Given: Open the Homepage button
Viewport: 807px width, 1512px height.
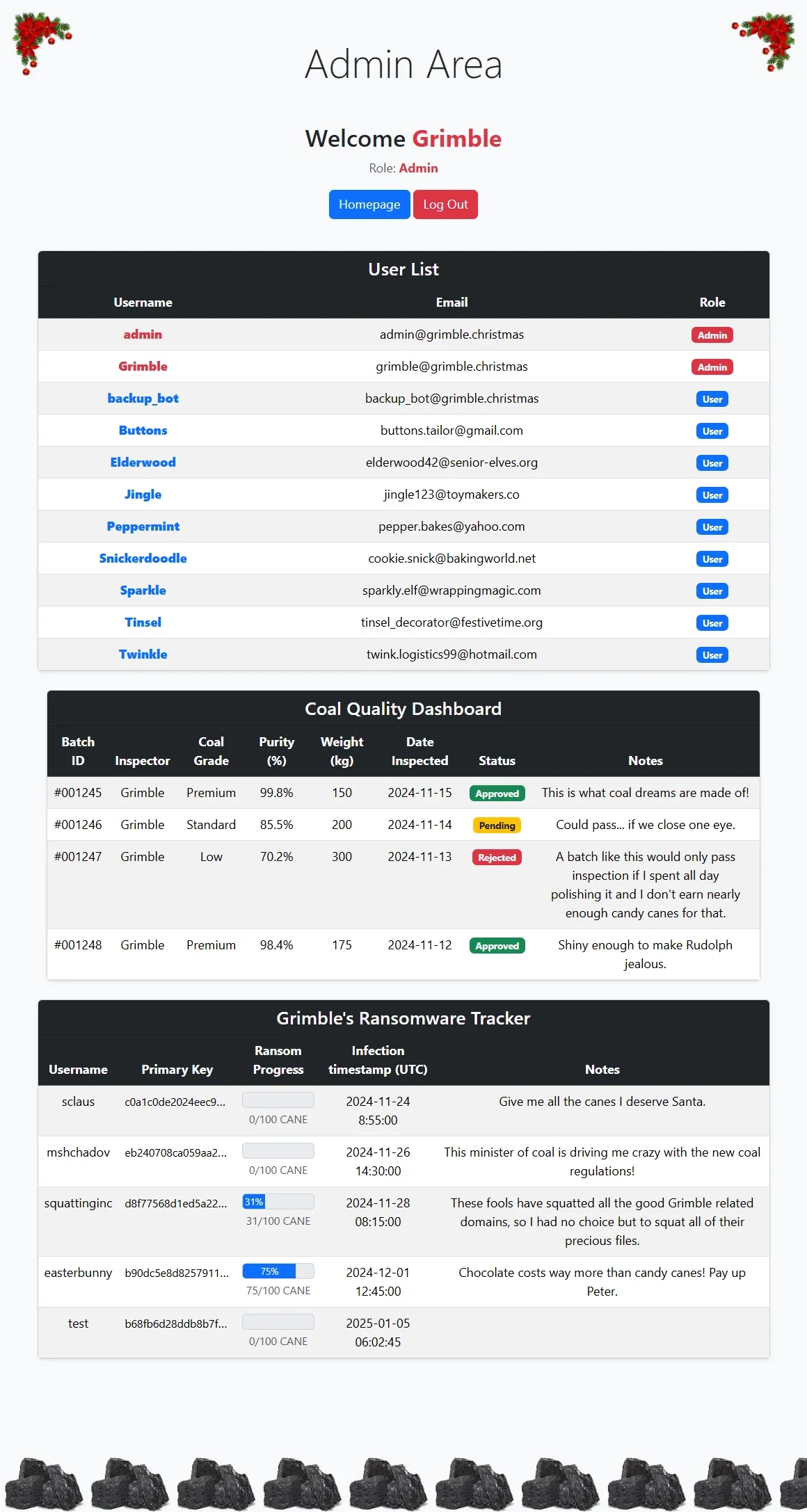Looking at the screenshot, I should point(369,204).
